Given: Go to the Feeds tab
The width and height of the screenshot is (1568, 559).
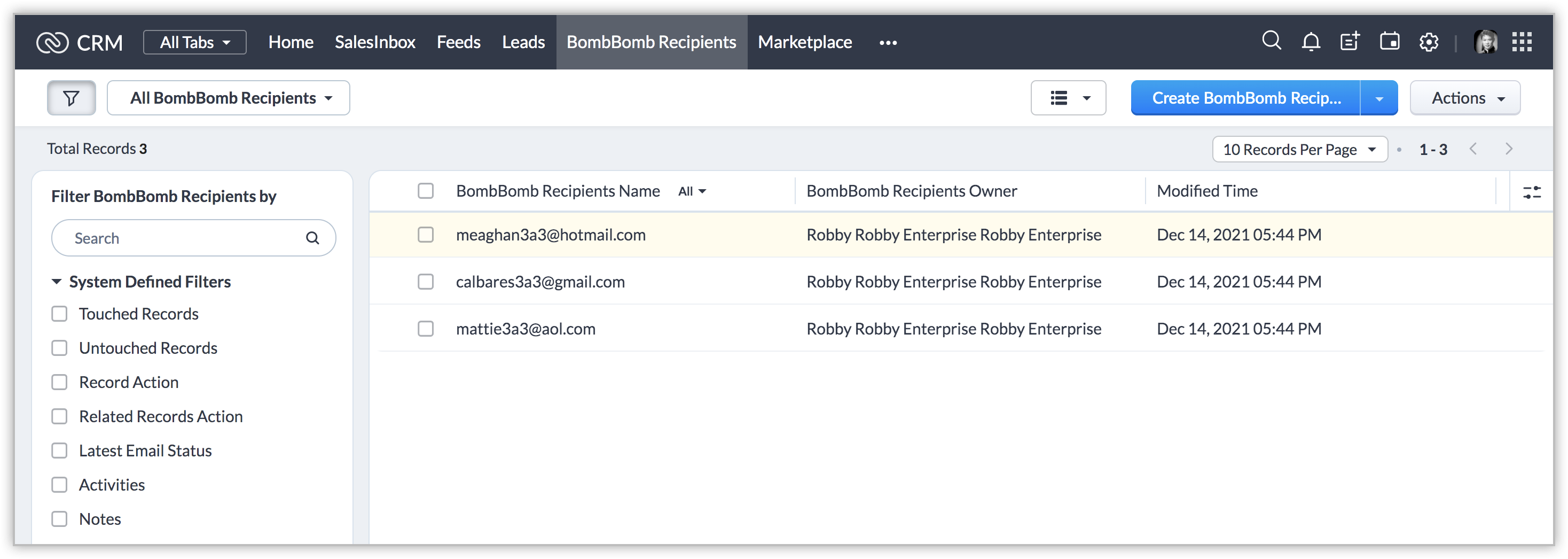Looking at the screenshot, I should [x=459, y=42].
